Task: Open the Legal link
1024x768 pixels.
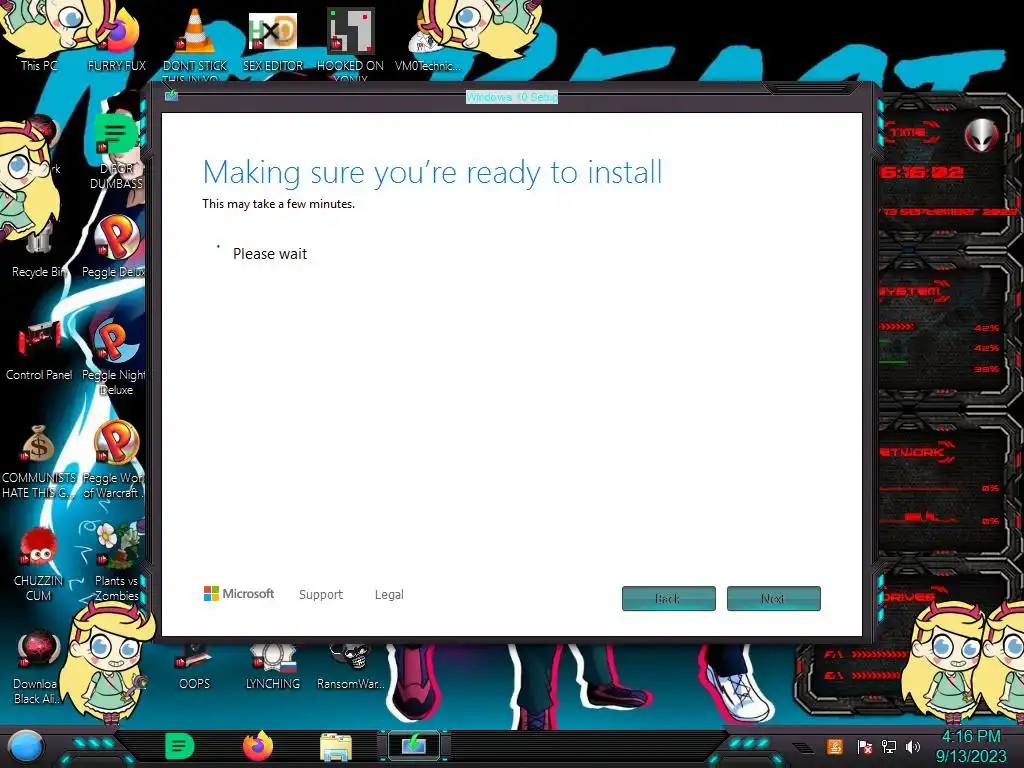Action: coord(389,594)
